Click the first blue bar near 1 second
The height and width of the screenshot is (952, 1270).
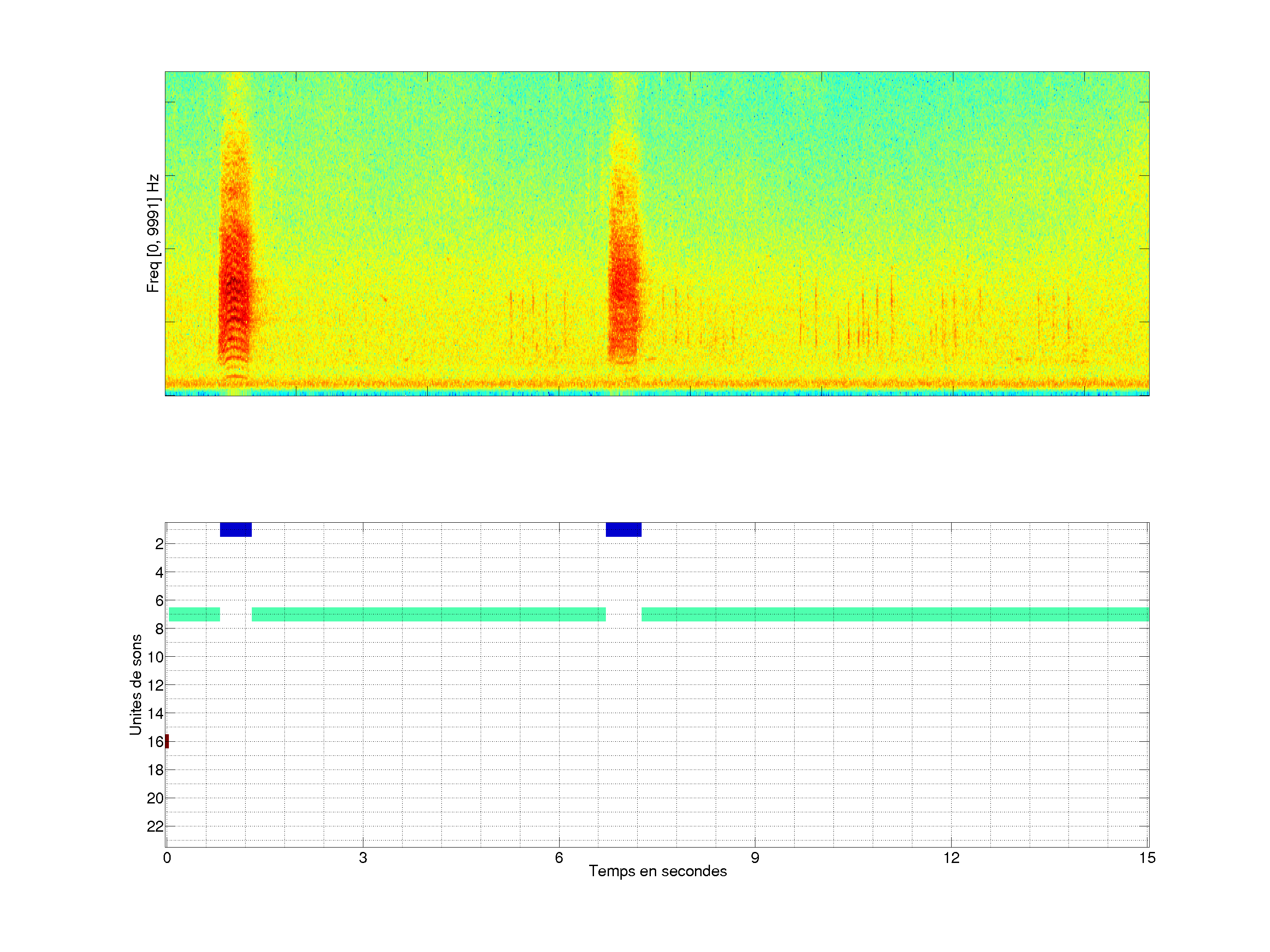235,530
